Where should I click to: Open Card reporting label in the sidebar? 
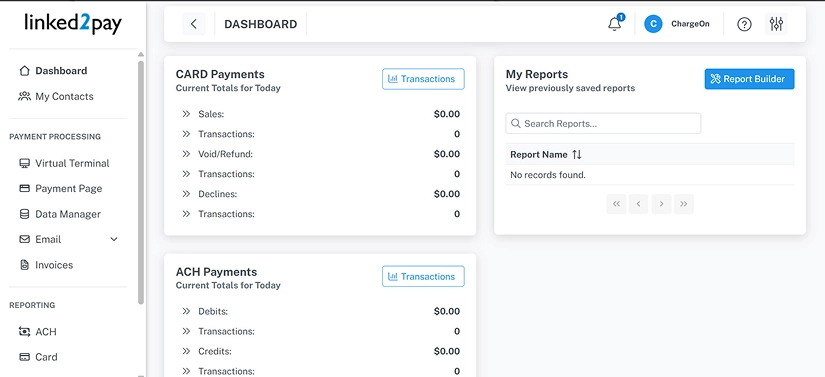point(46,357)
